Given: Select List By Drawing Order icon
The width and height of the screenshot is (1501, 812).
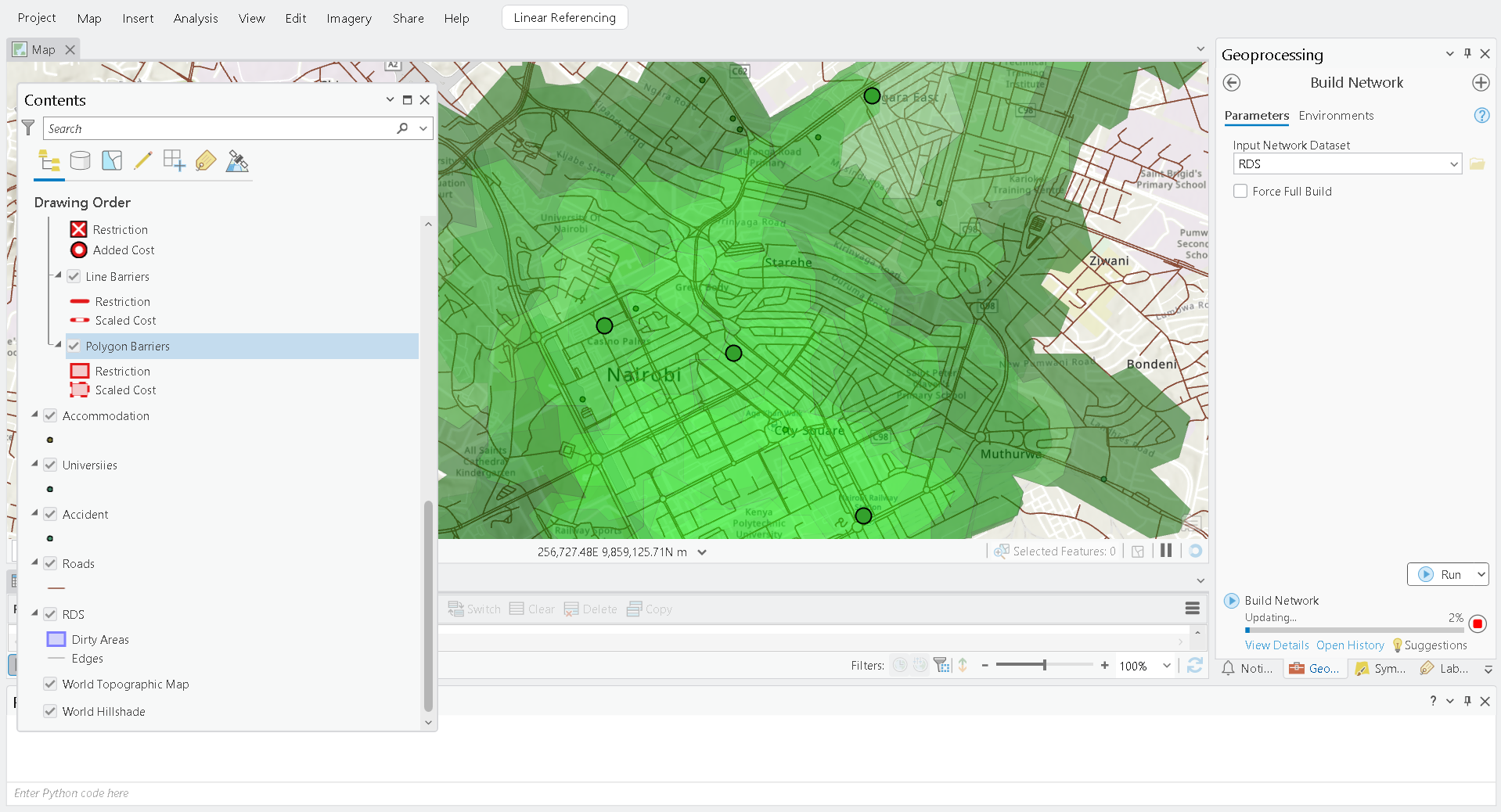Looking at the screenshot, I should coord(49,161).
